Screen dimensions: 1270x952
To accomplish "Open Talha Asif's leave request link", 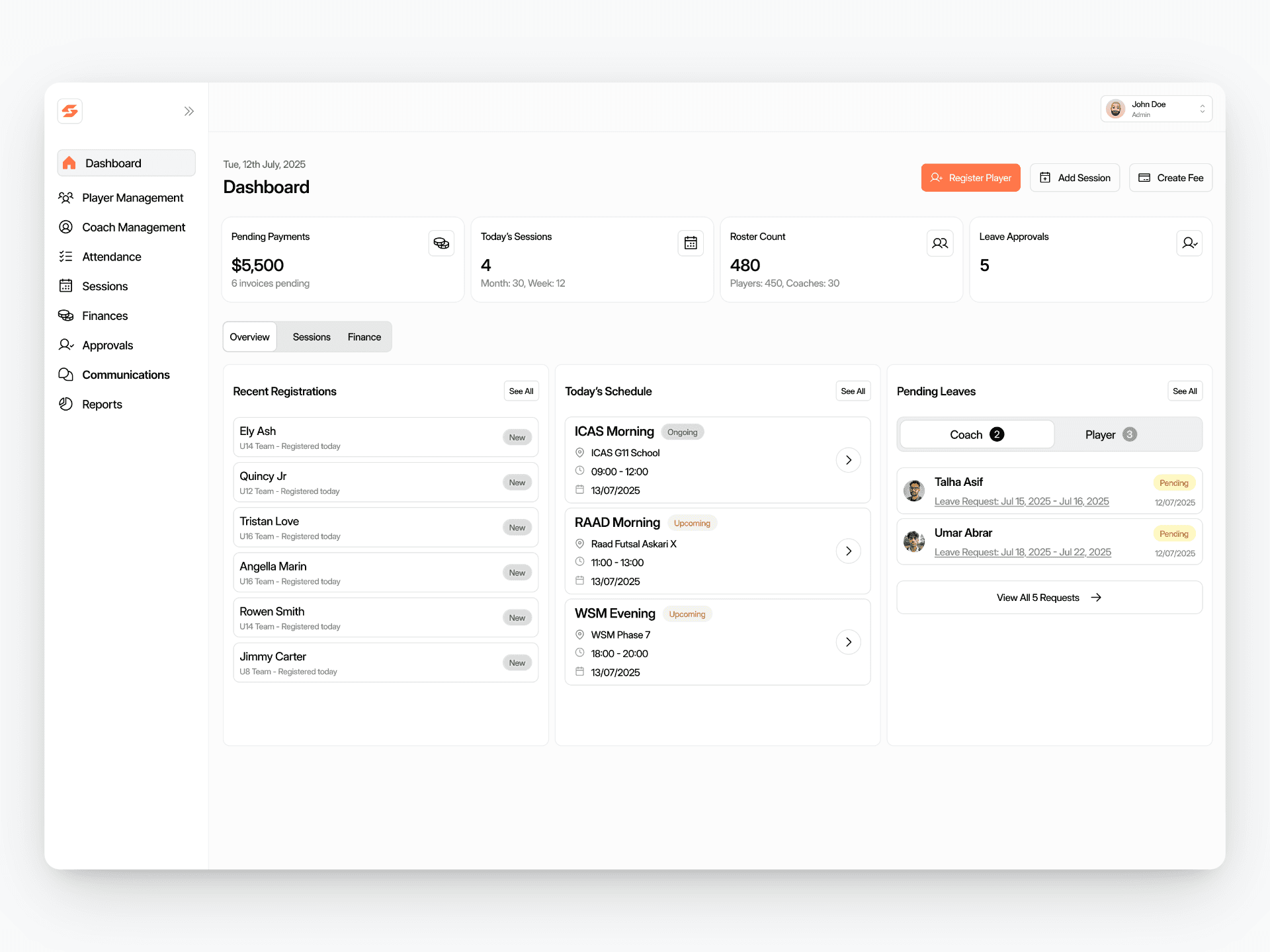I will pos(1021,501).
